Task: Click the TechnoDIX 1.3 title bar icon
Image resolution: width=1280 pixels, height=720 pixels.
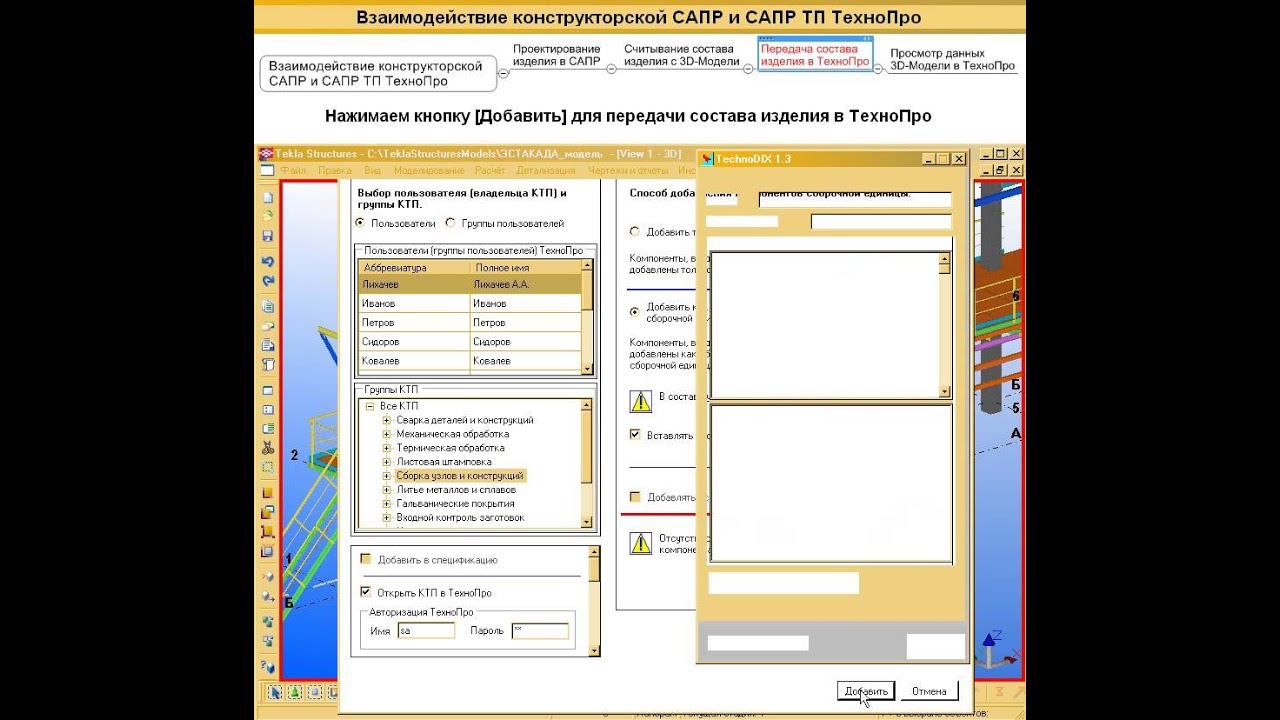Action: pos(707,159)
